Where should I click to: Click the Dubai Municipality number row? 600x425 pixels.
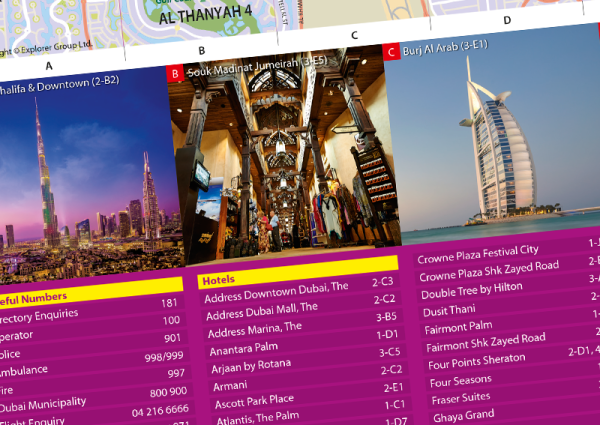[60, 402]
